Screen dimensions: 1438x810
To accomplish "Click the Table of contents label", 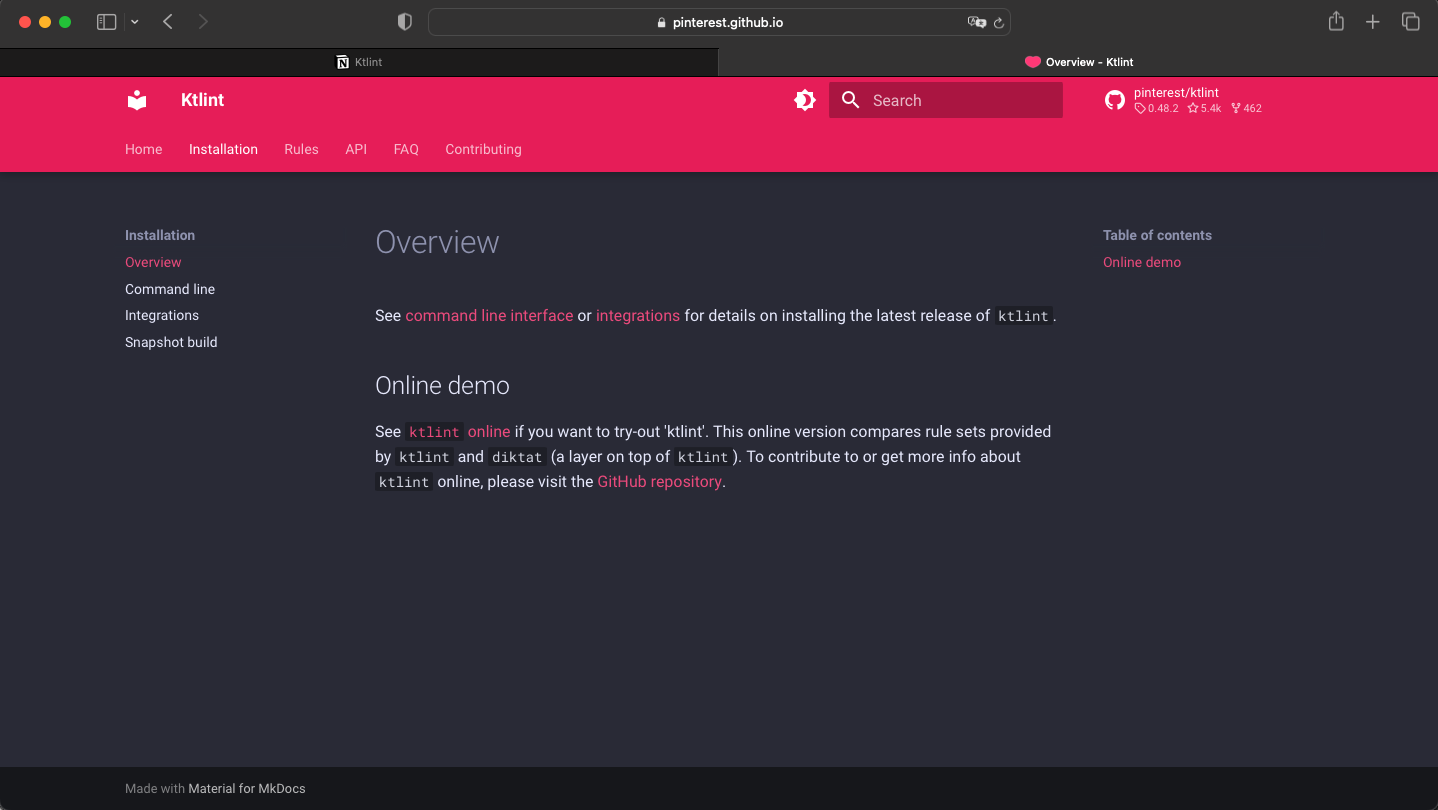I will point(1157,235).
